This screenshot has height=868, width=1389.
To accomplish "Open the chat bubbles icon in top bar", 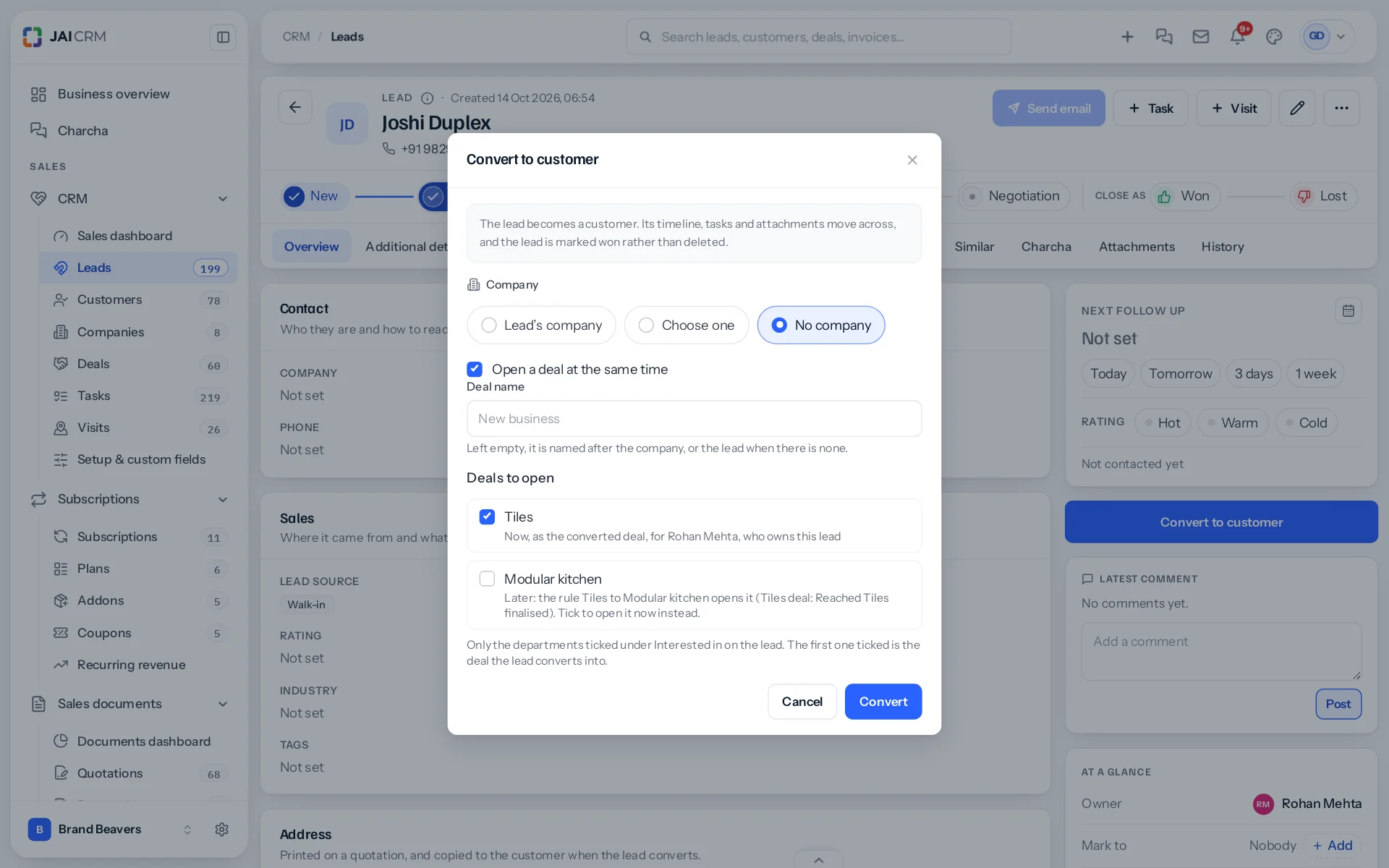I will (x=1164, y=37).
